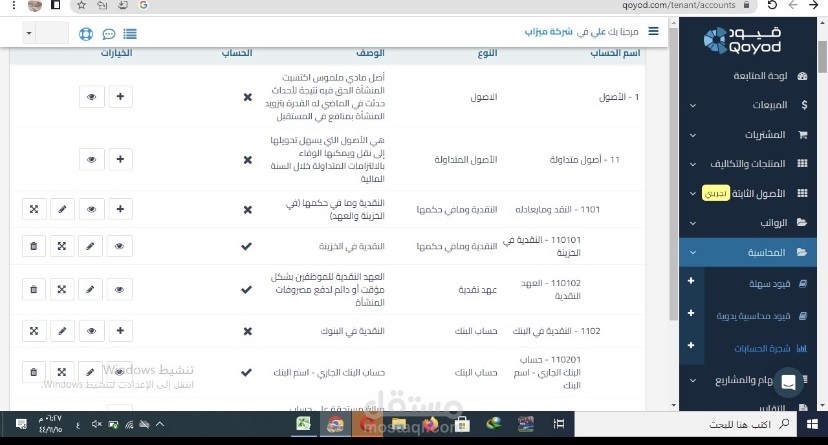828x445 pixels.
Task: Open Microsoft Store from taskbar
Action: pyautogui.click(x=463, y=424)
